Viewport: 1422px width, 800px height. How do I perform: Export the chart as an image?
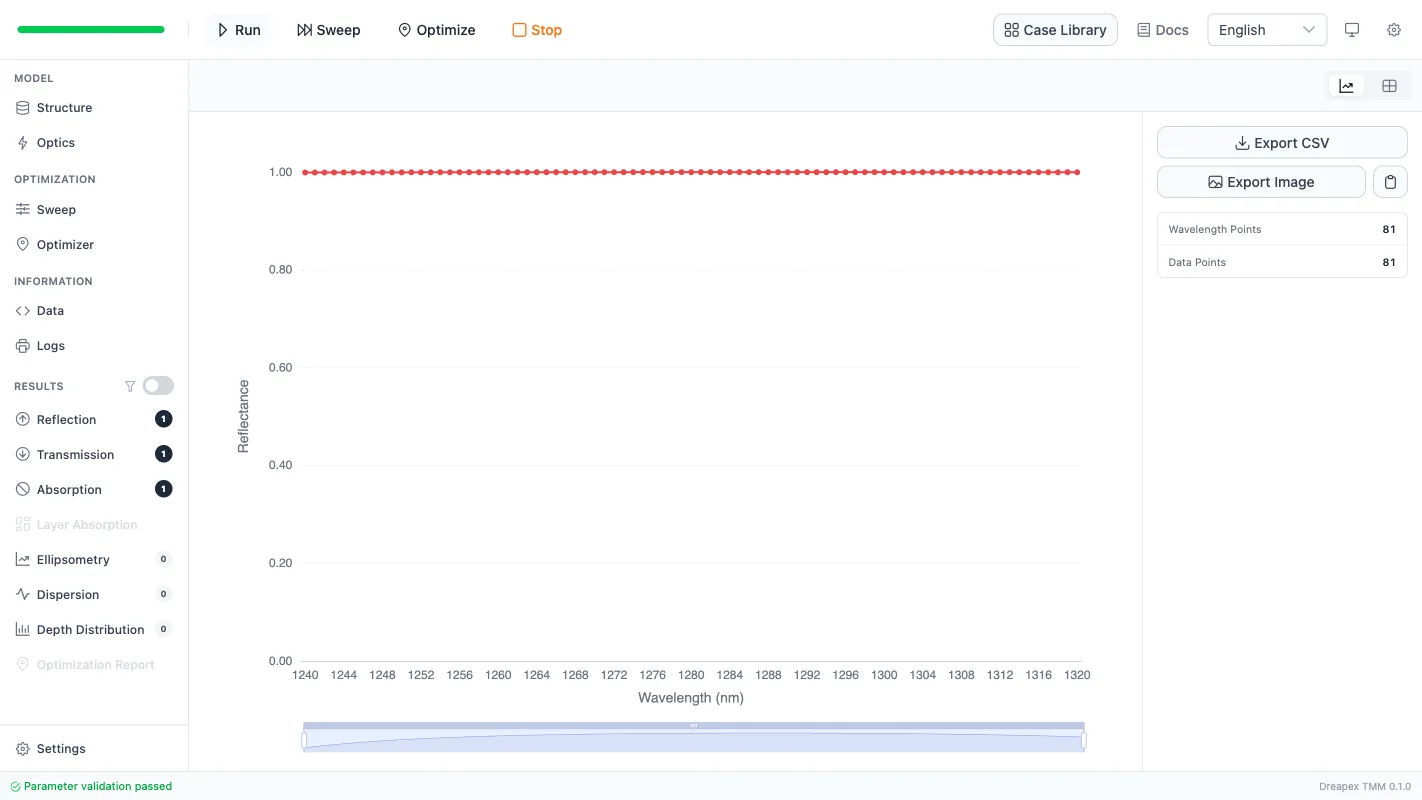1261,182
